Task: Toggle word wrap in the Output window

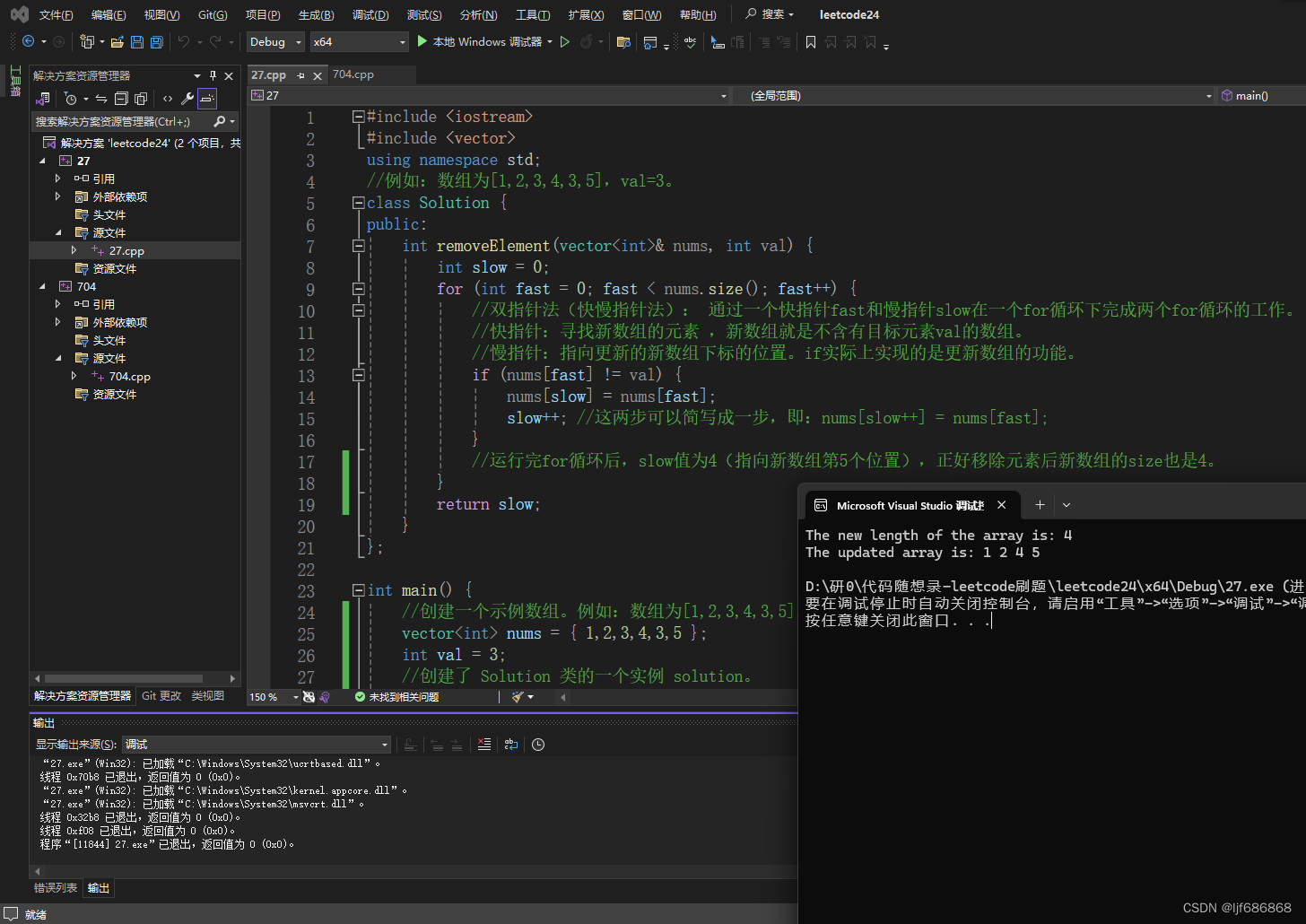Action: point(511,745)
